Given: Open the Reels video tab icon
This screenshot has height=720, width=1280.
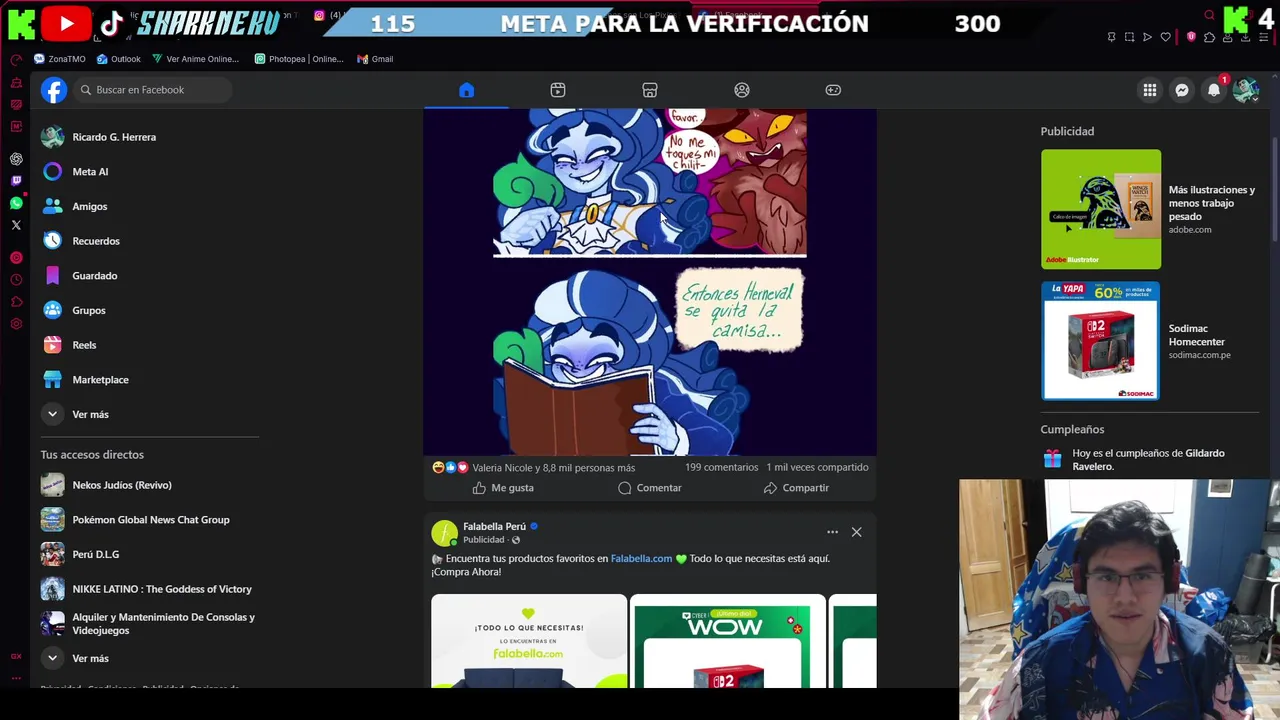Looking at the screenshot, I should [558, 90].
